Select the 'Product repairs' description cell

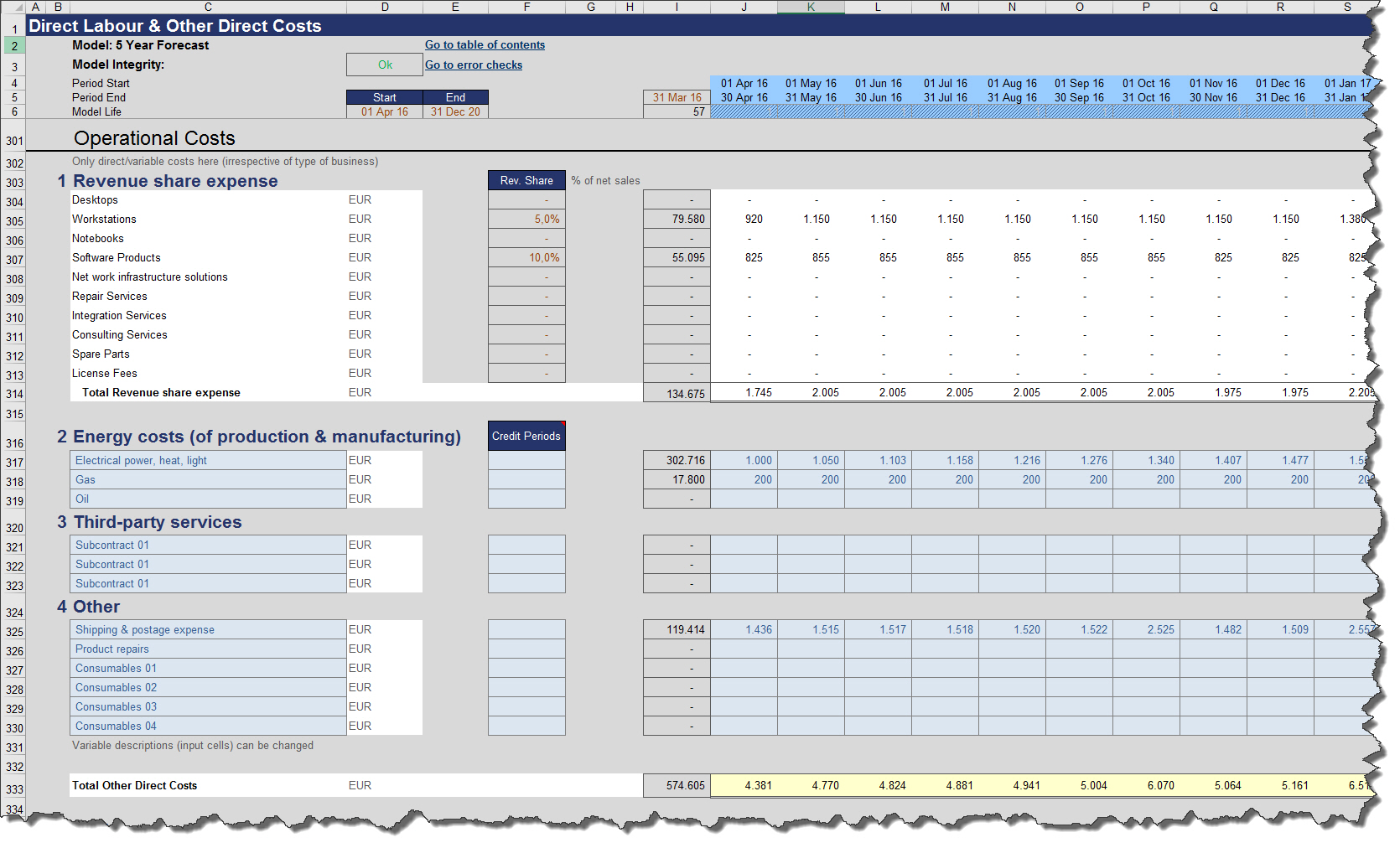click(x=208, y=649)
